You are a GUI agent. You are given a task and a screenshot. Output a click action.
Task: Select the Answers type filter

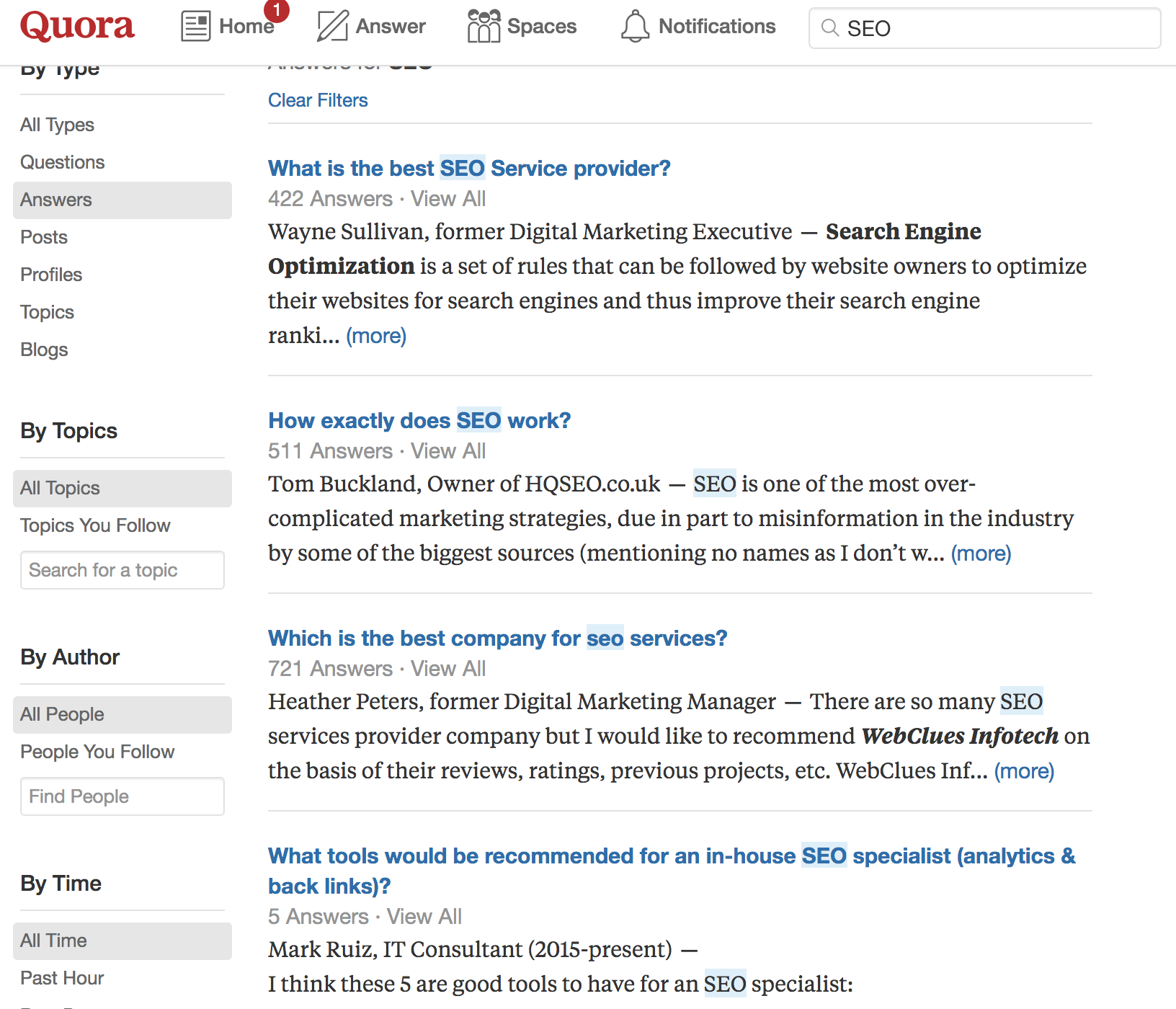122,200
